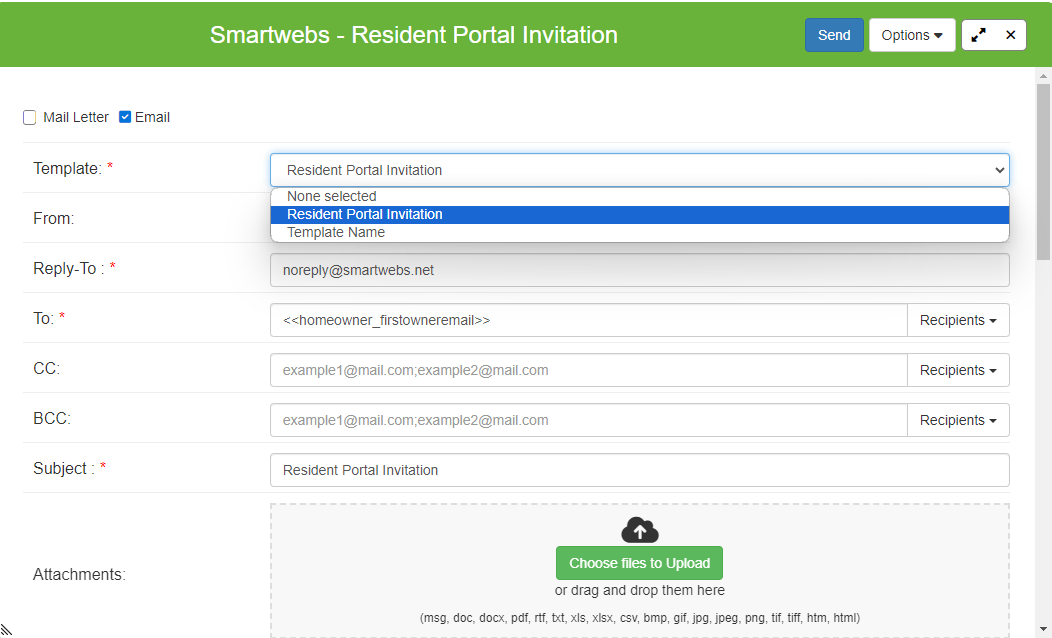The image size is (1052, 638).
Task: Close the invitation dialog with X
Action: point(1010,35)
